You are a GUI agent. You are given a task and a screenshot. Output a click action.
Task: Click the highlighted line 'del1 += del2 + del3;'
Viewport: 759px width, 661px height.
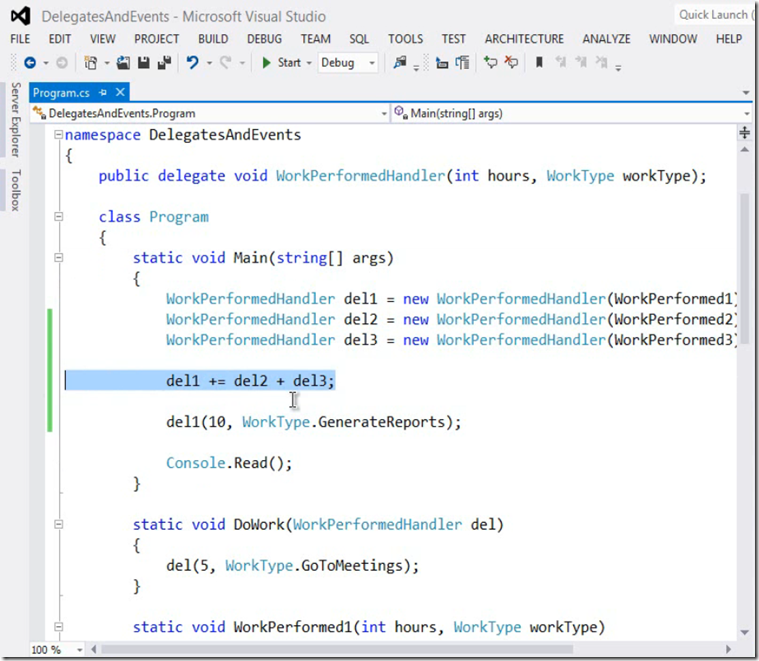point(250,381)
